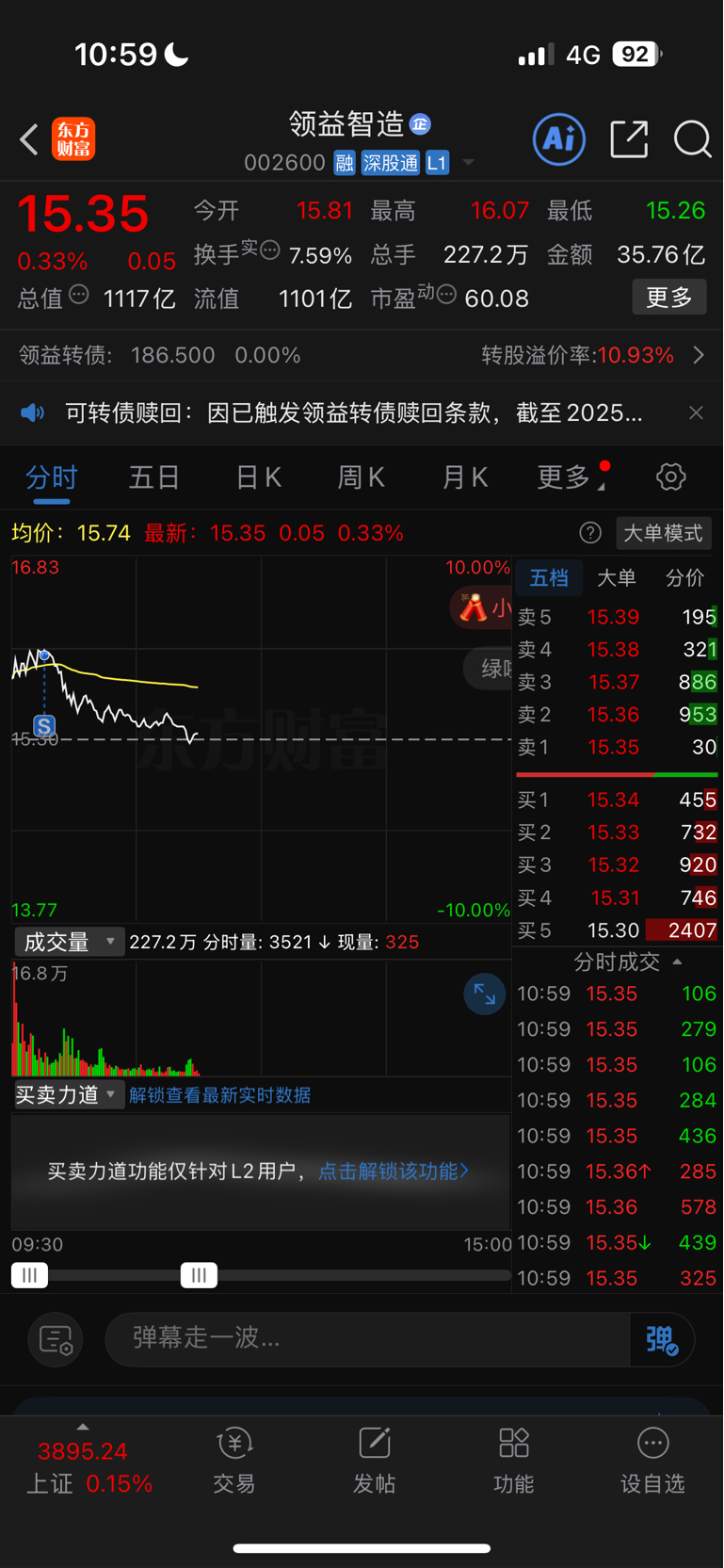Tap 买1 price 15.34 row
This screenshot has height=1568, width=724.
617,800
